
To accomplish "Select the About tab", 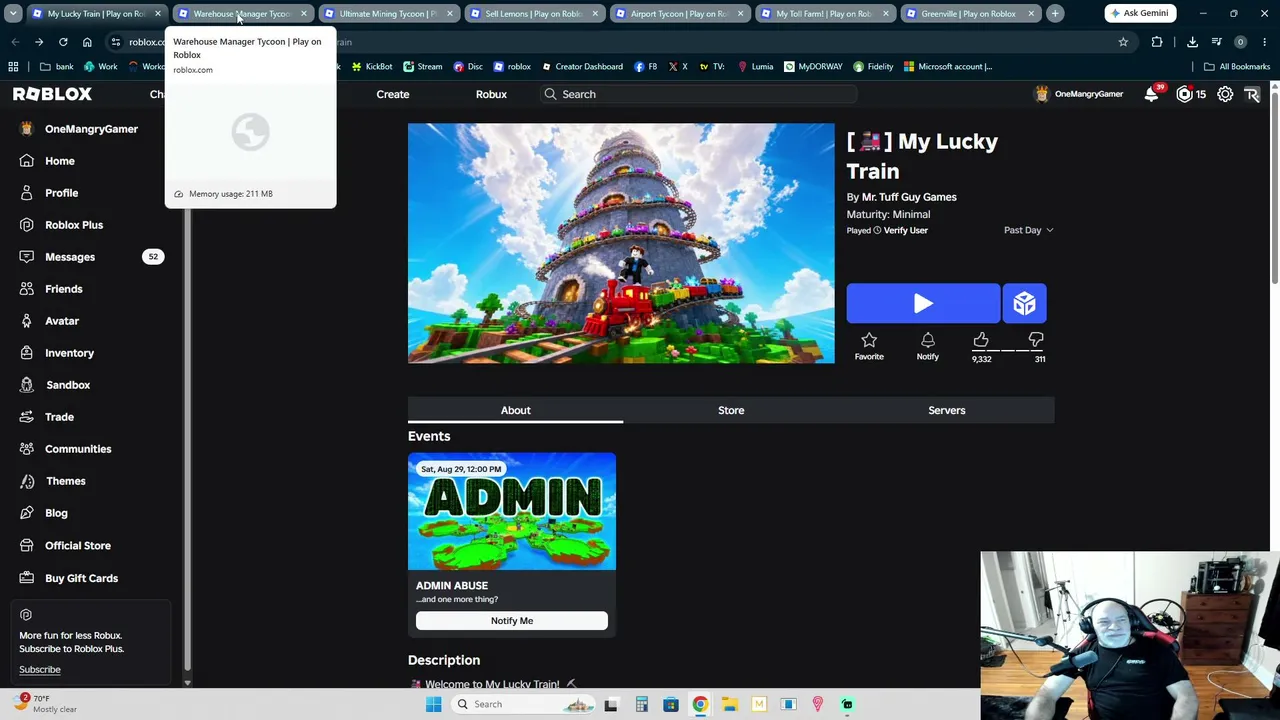I will [x=515, y=410].
